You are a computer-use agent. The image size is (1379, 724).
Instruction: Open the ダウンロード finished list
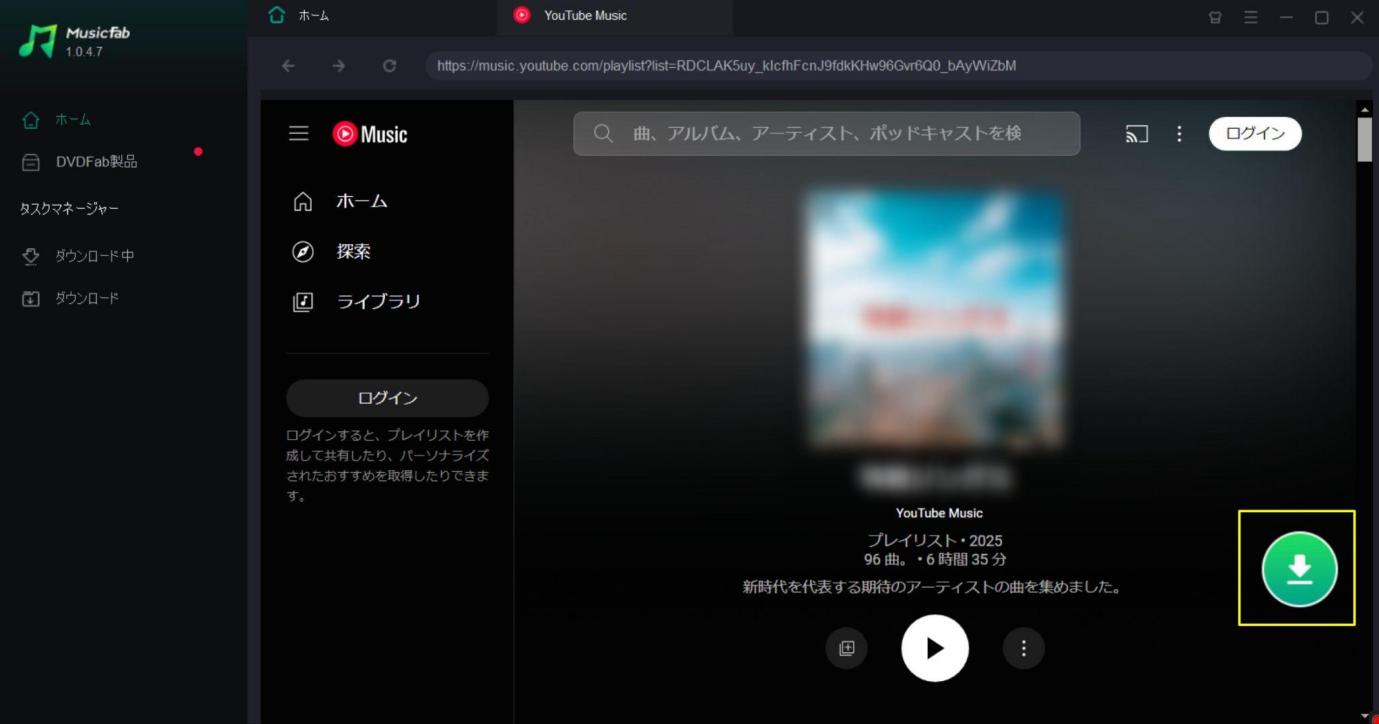click(x=70, y=298)
